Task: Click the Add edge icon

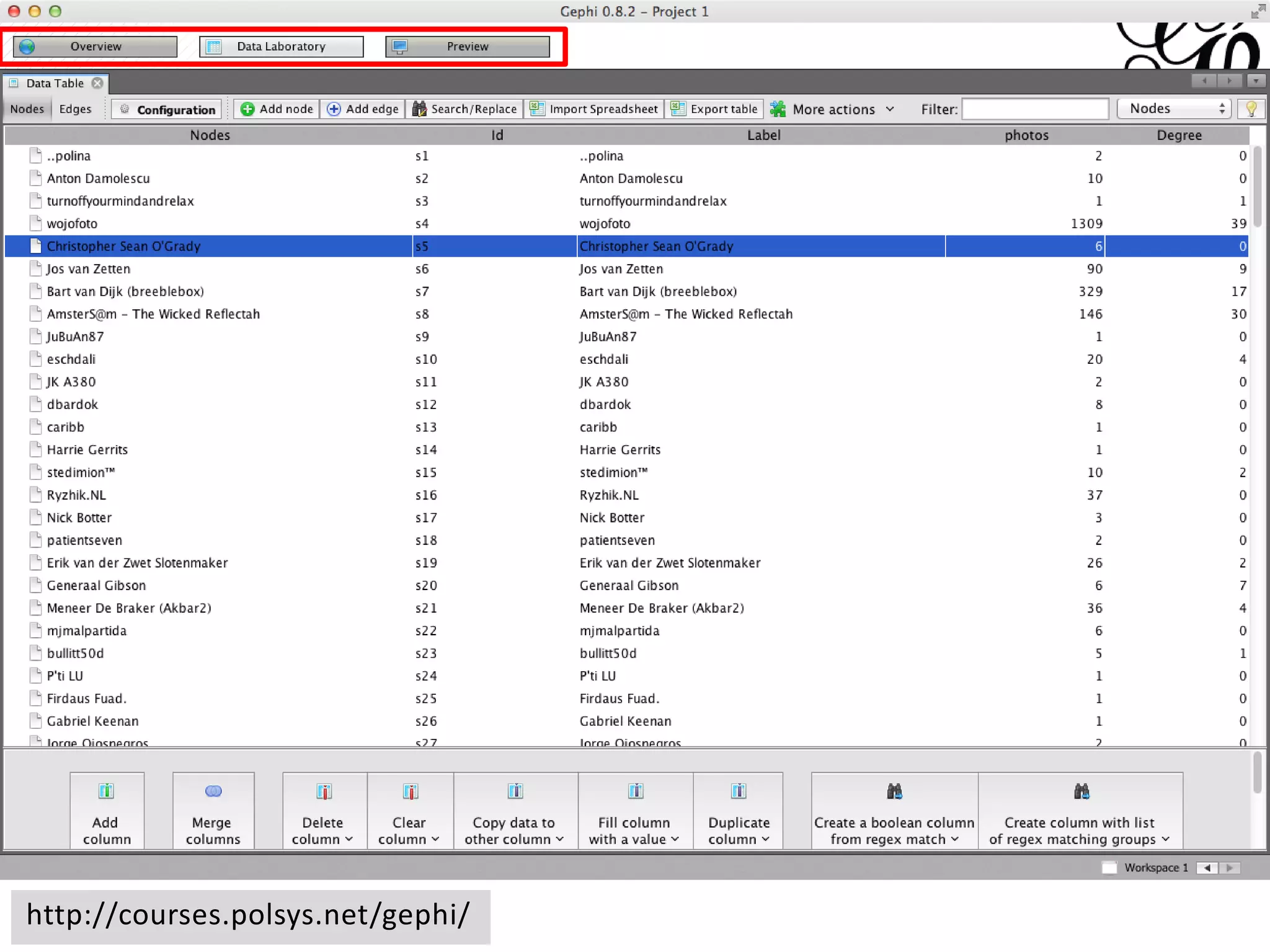Action: (334, 109)
